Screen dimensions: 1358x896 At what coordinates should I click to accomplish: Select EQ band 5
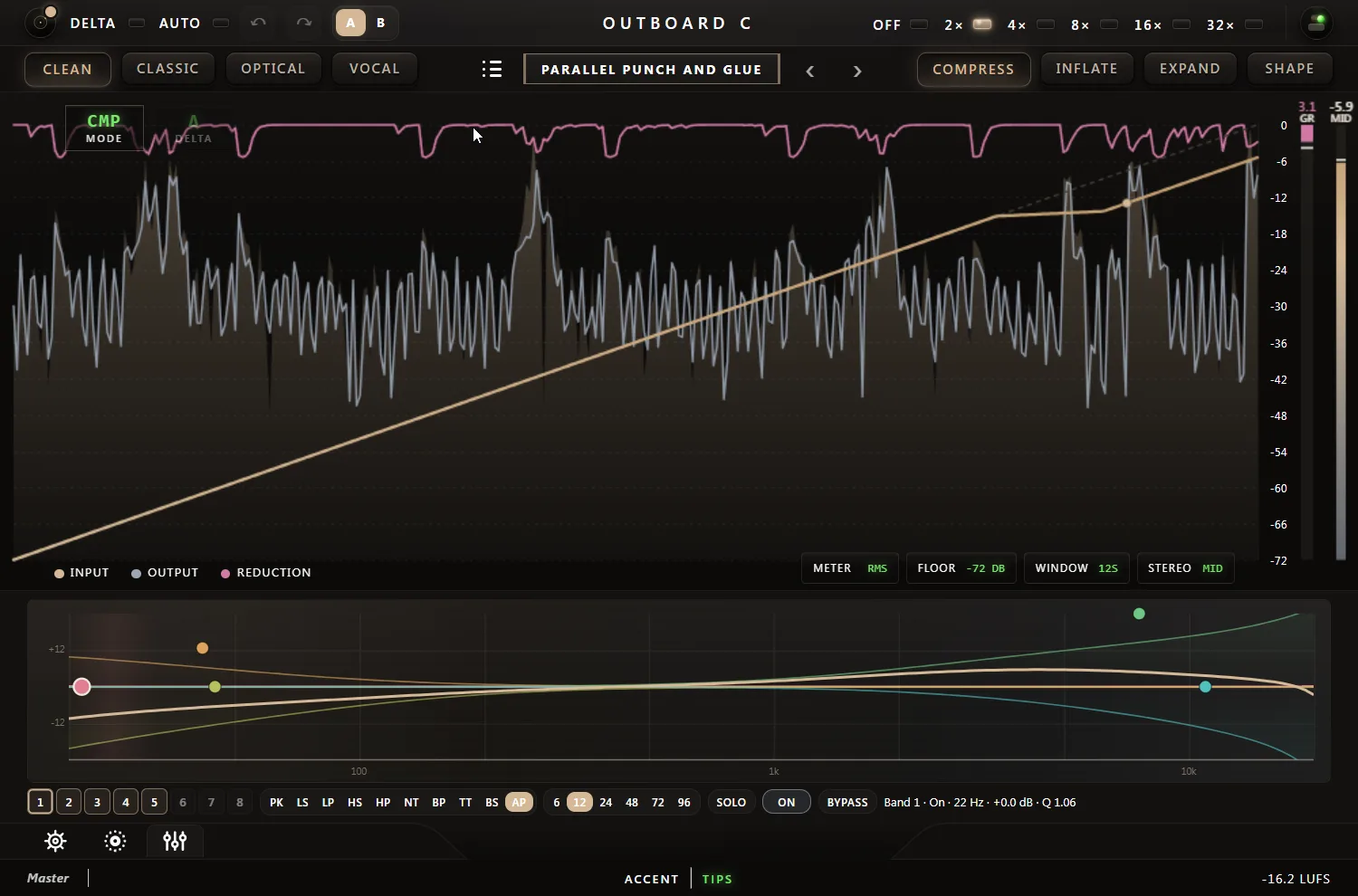[154, 802]
